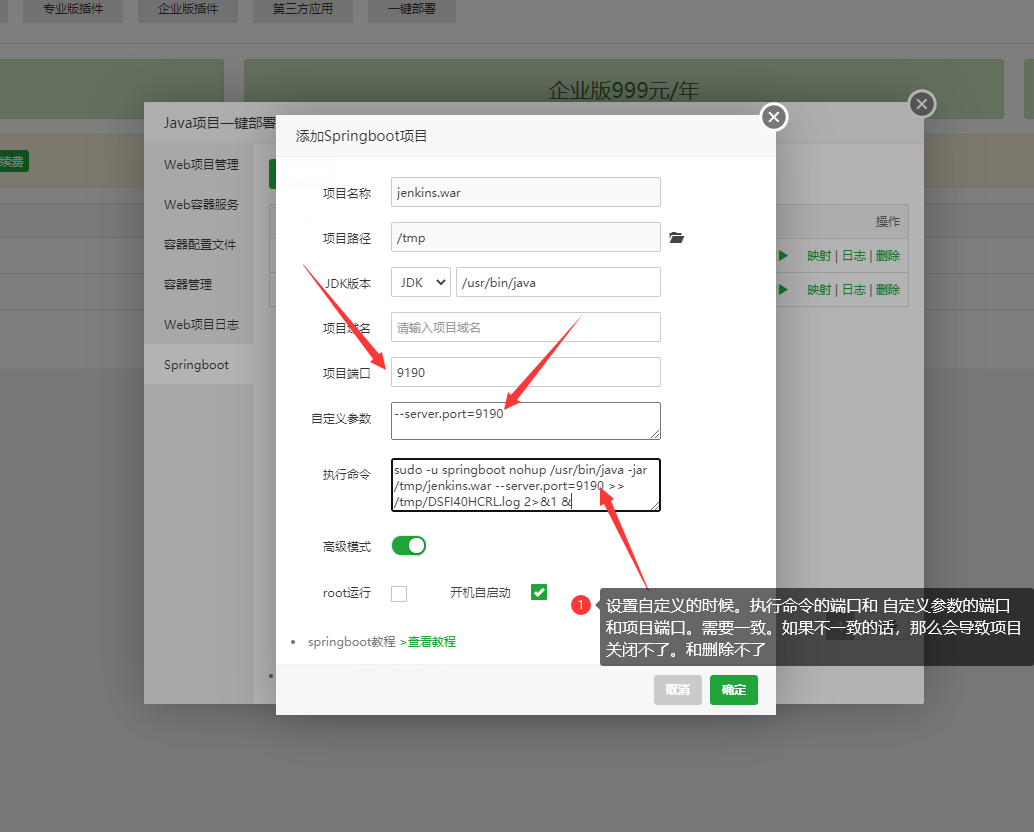The height and width of the screenshot is (832, 1034).
Task: Click the 确定 confirm button
Action: (x=734, y=690)
